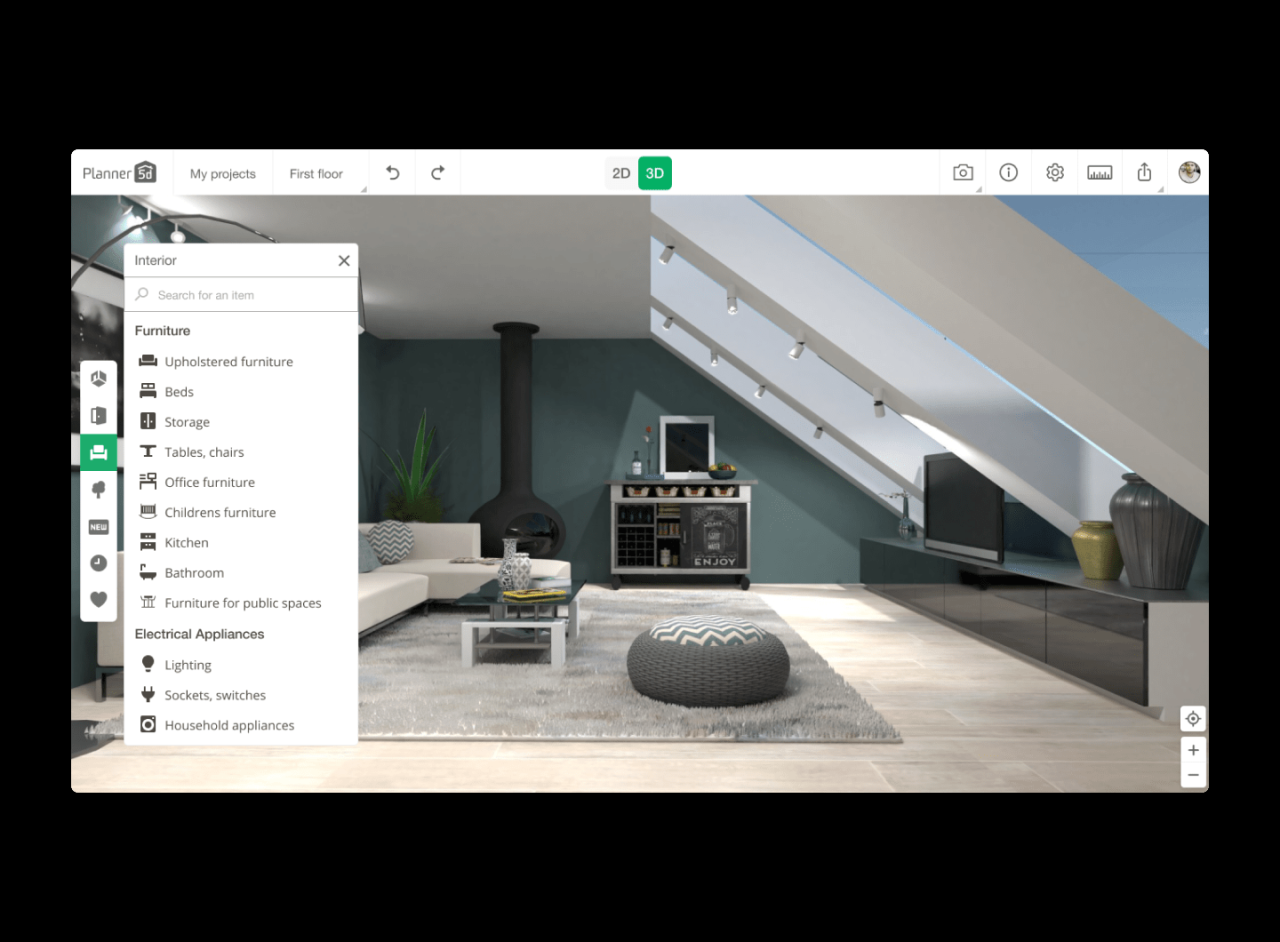The height and width of the screenshot is (942, 1280).
Task: Open the Favorites heart icon
Action: (98, 600)
